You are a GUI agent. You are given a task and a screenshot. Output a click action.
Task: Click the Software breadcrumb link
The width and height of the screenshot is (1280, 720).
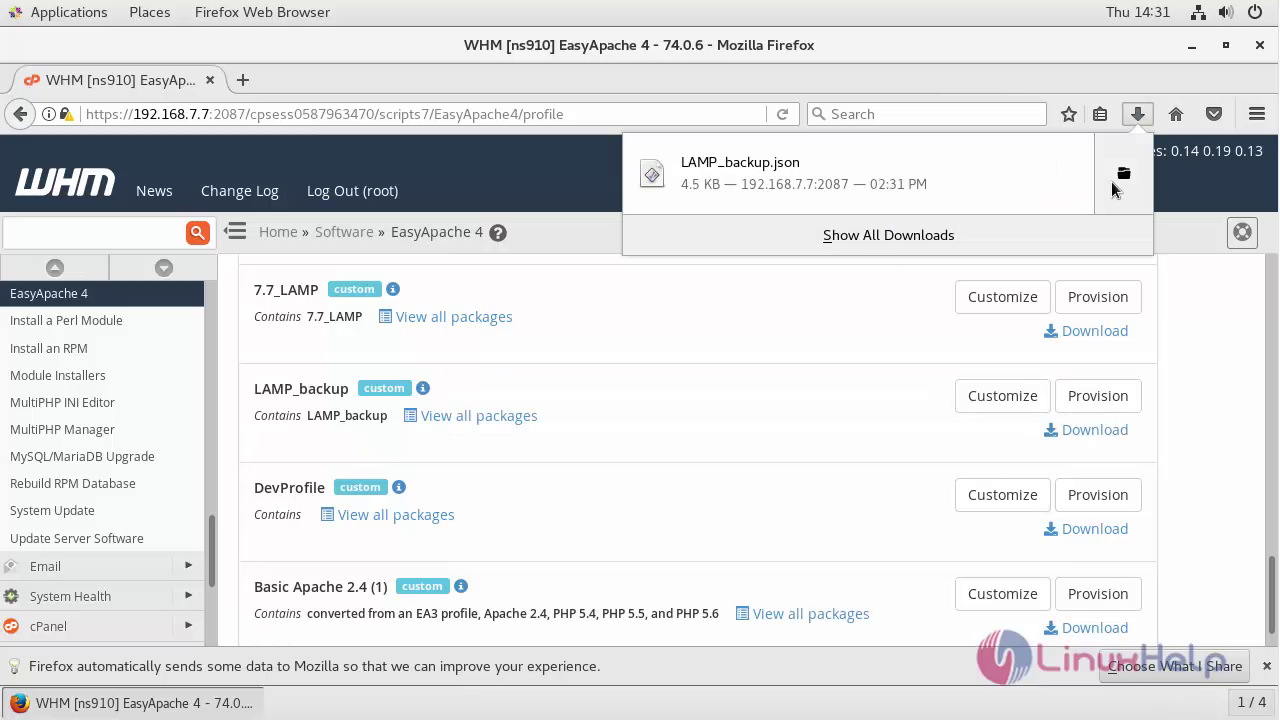344,232
